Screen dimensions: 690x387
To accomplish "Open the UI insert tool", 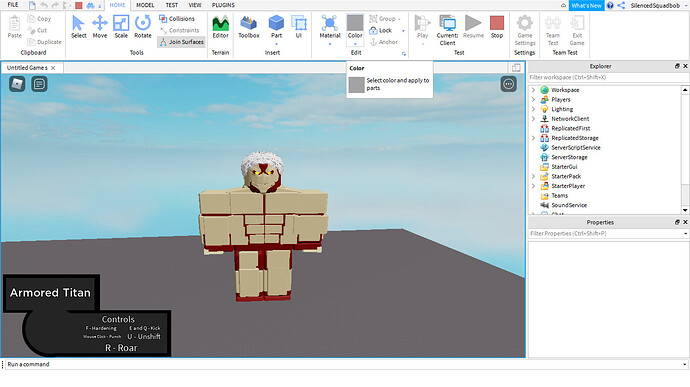I will coord(299,27).
